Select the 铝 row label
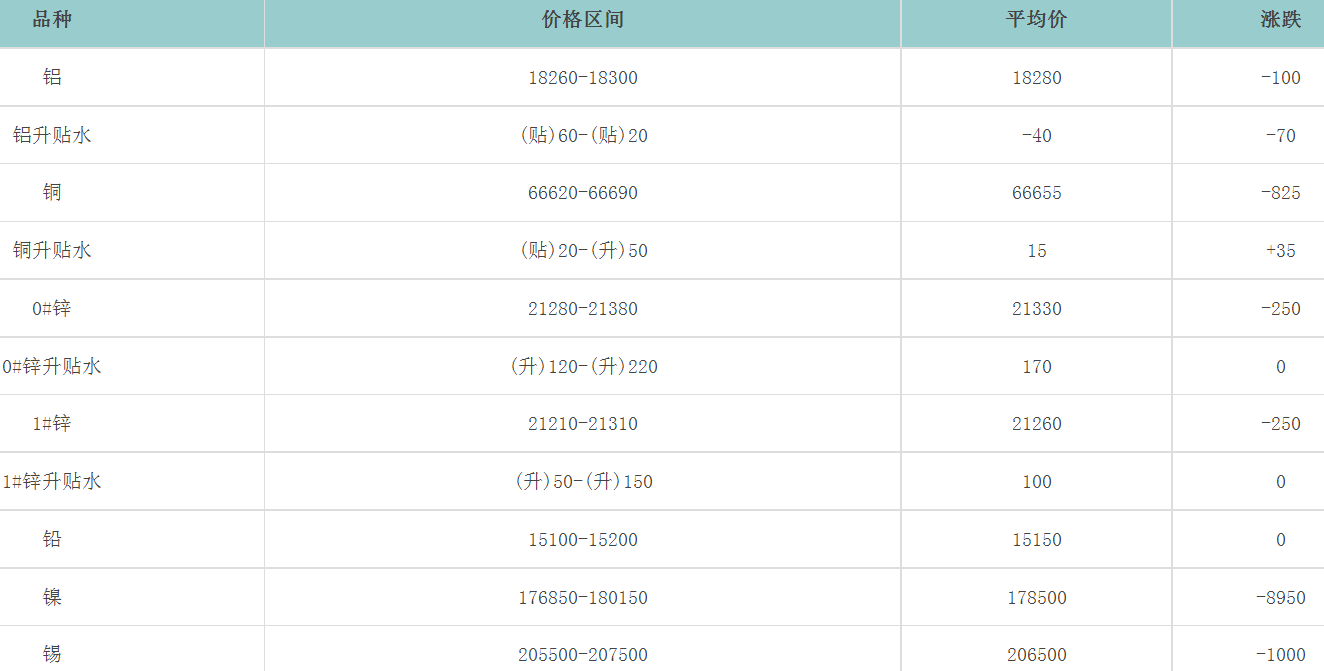 [52, 77]
